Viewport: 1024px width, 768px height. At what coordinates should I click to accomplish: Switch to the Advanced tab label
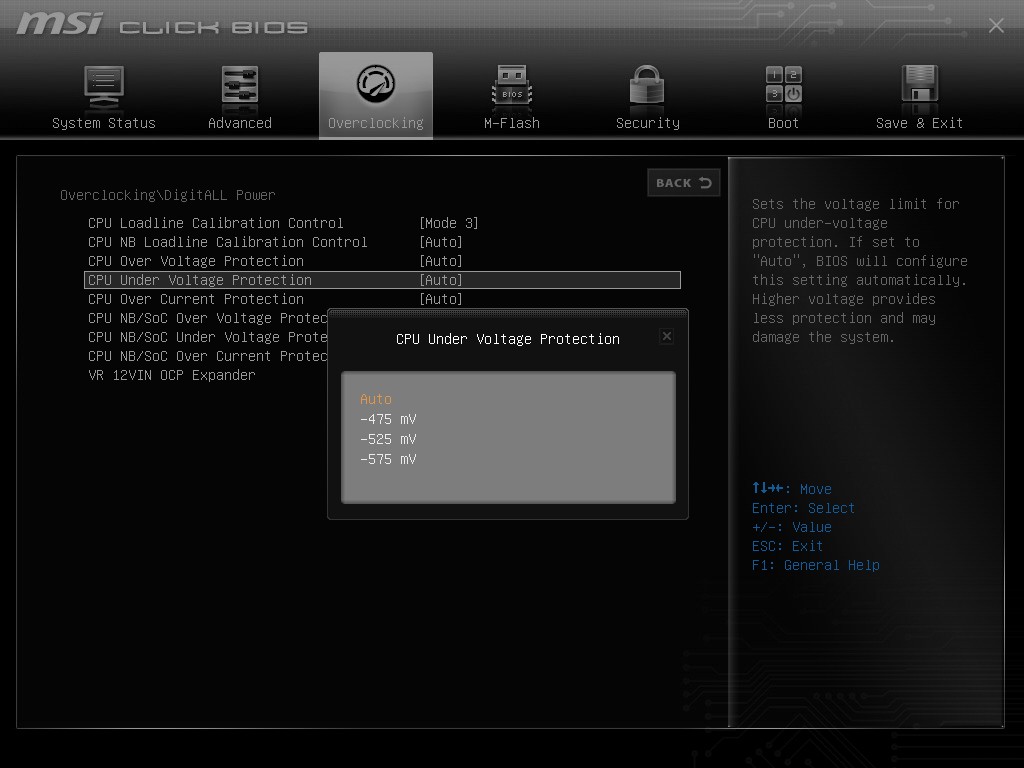click(x=240, y=123)
